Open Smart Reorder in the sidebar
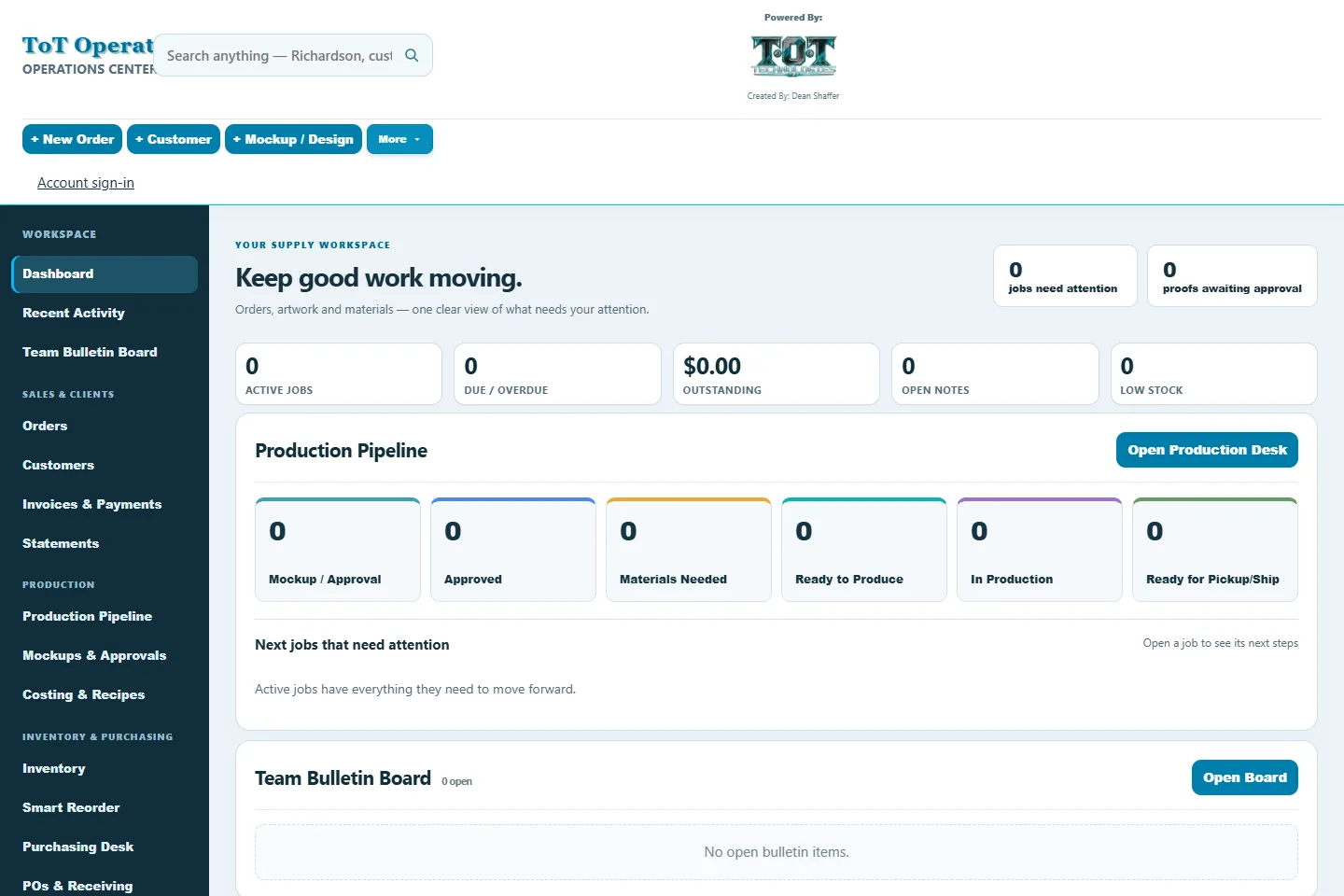This screenshot has height=896, width=1344. [105, 808]
